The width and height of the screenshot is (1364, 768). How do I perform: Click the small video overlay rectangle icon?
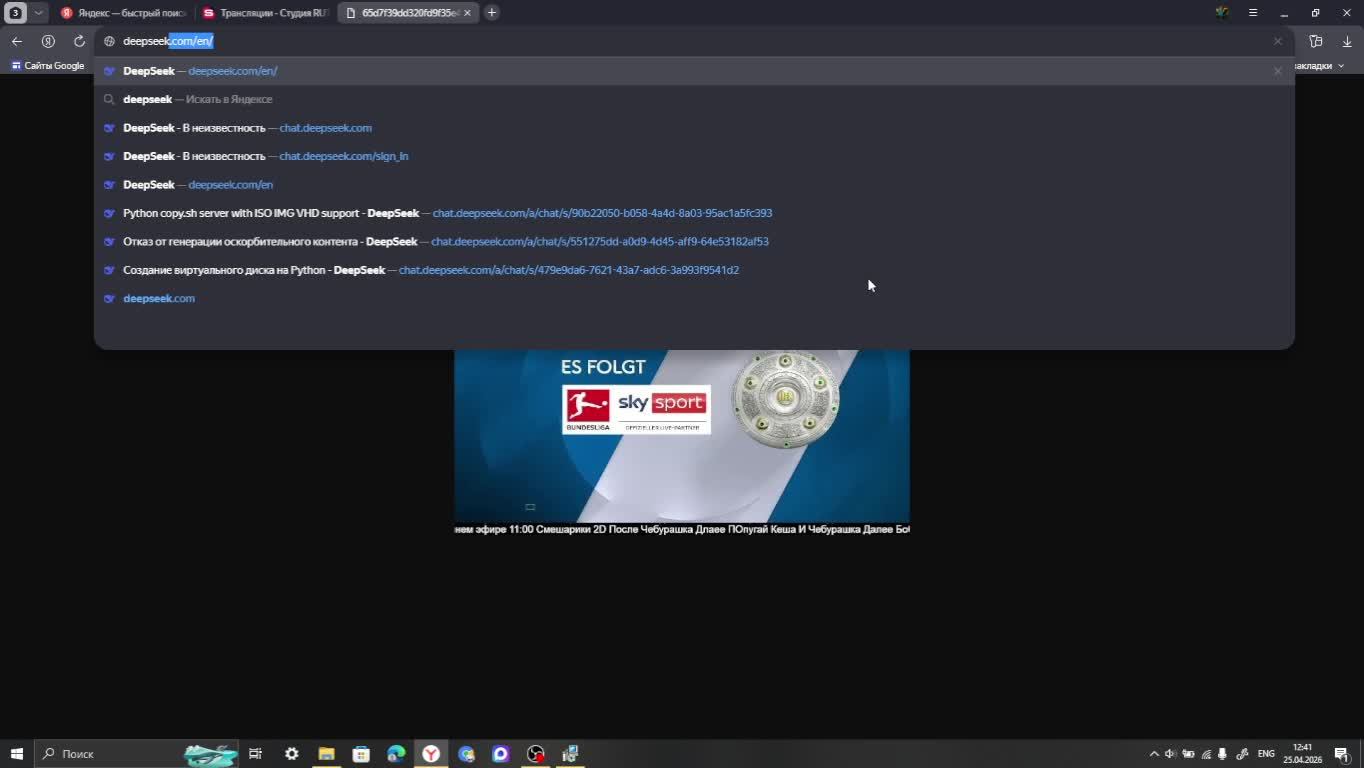pos(530,507)
